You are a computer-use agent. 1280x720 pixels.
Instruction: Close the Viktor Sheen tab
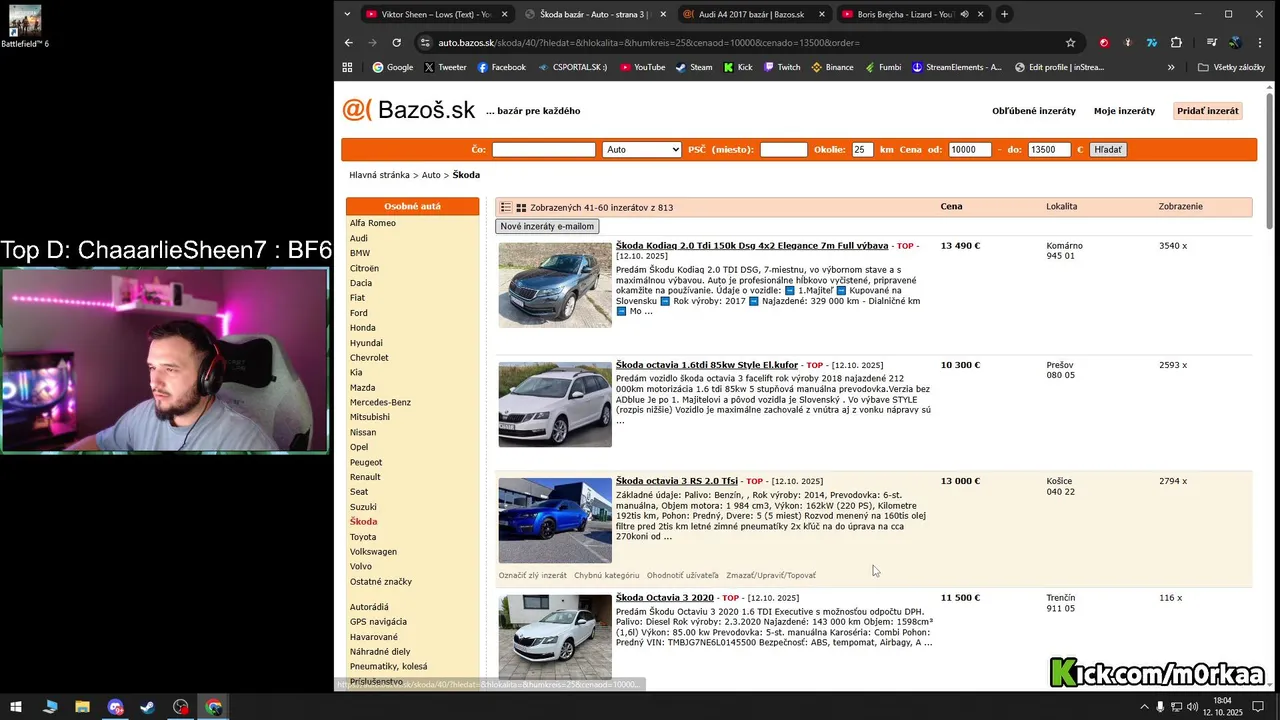(x=504, y=14)
